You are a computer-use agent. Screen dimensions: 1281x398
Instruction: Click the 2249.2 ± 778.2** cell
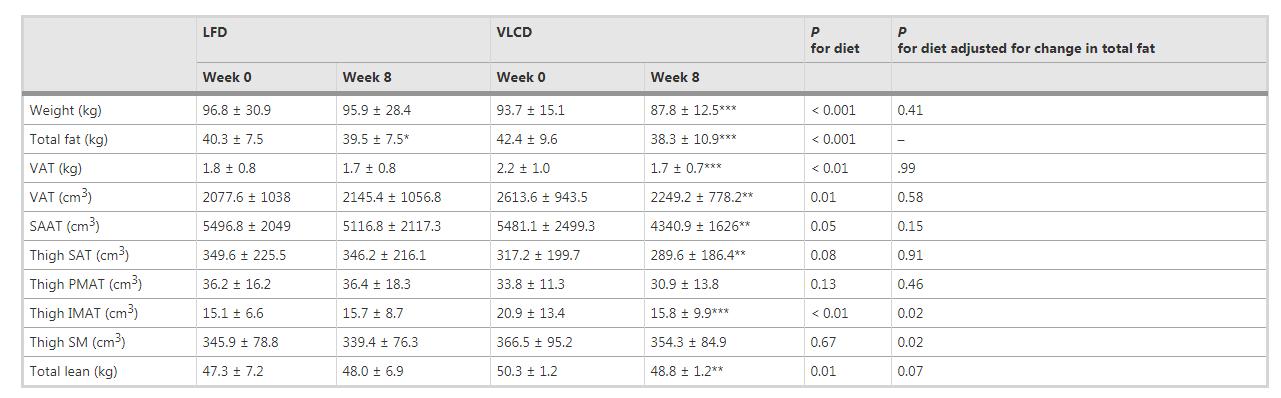coord(702,197)
